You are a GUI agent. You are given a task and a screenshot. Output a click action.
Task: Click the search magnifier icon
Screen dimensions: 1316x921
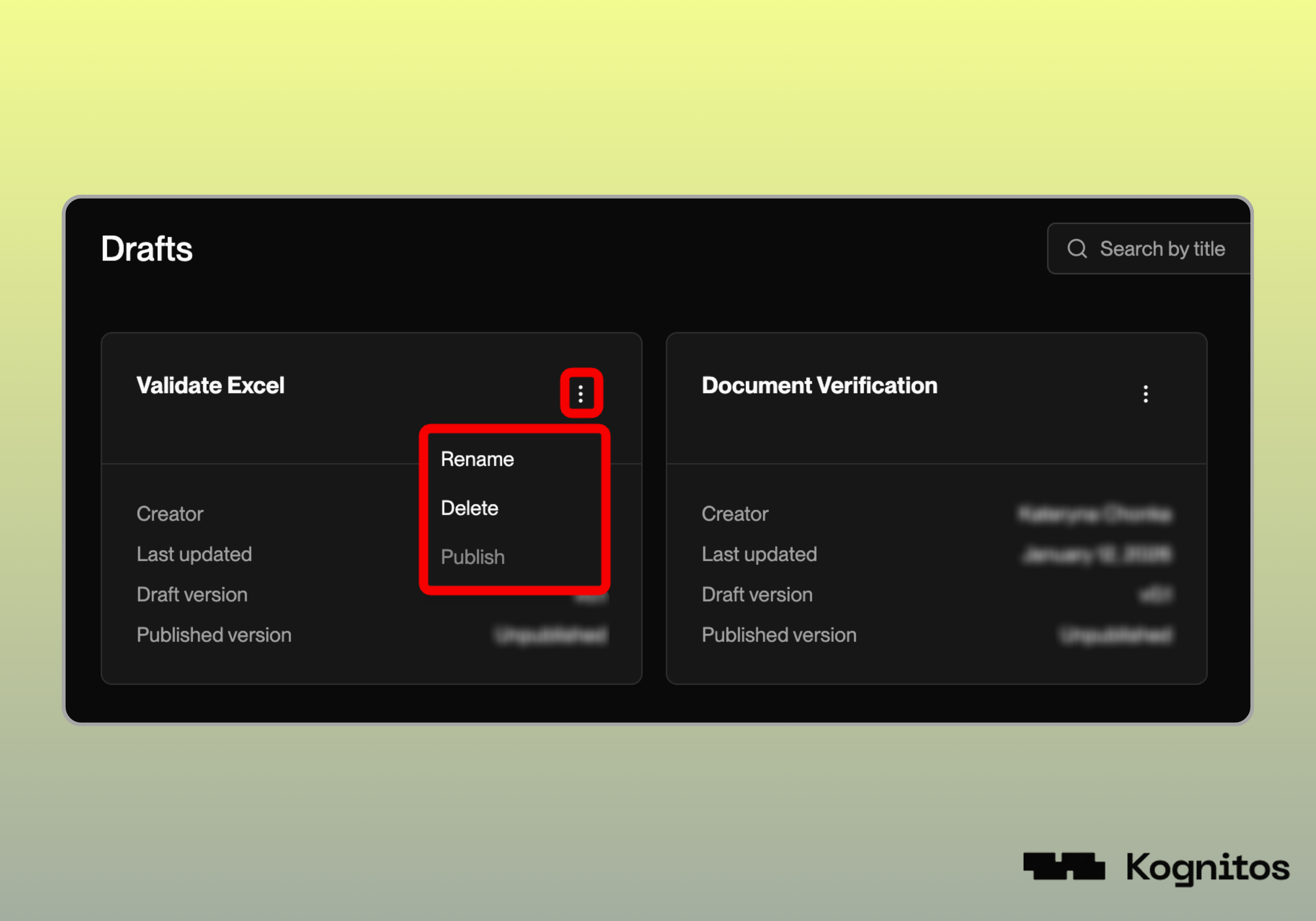pos(1077,249)
